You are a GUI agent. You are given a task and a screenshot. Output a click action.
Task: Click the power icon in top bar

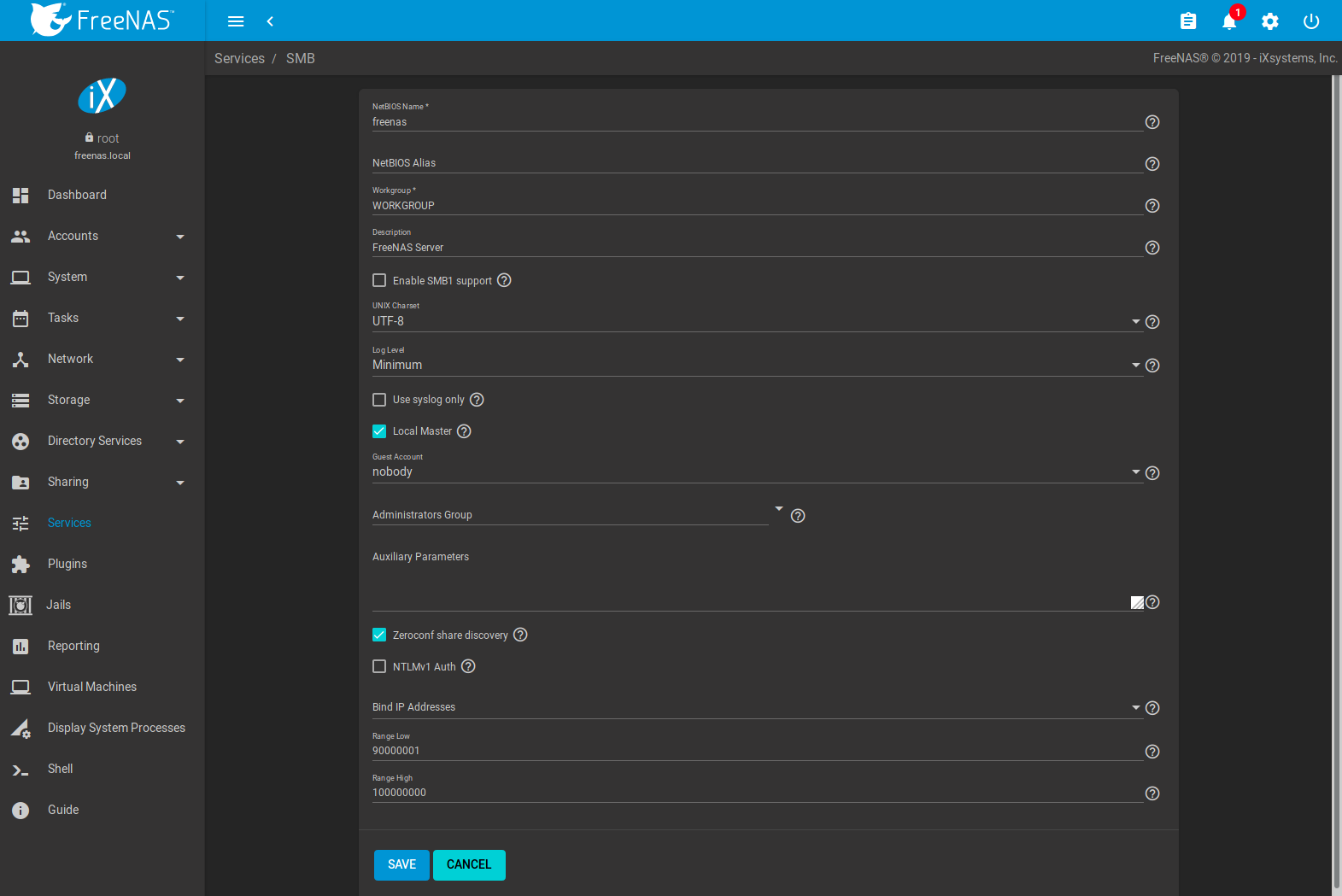tap(1311, 21)
